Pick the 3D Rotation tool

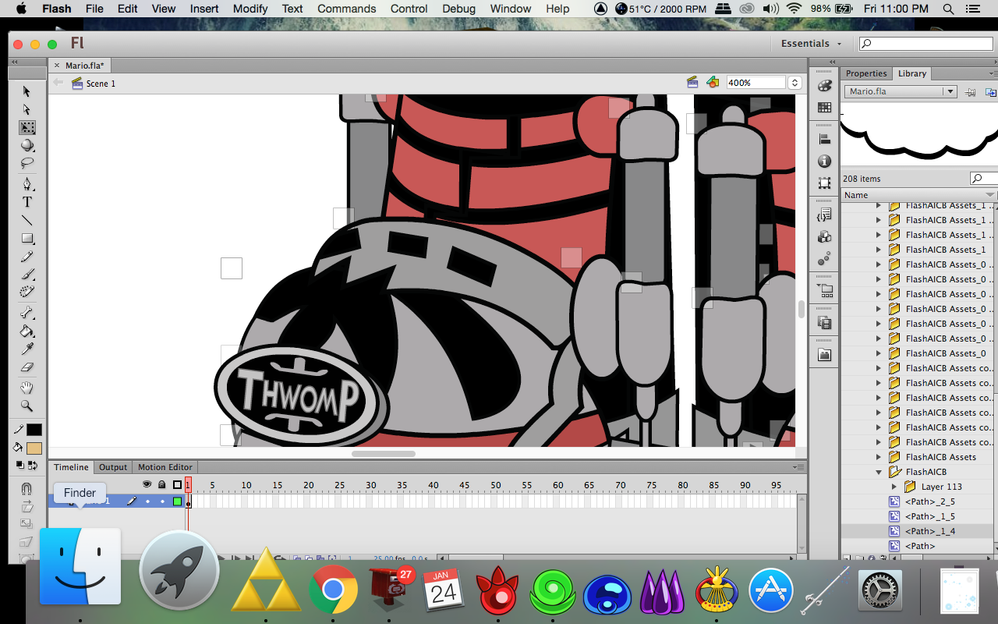tap(27, 145)
